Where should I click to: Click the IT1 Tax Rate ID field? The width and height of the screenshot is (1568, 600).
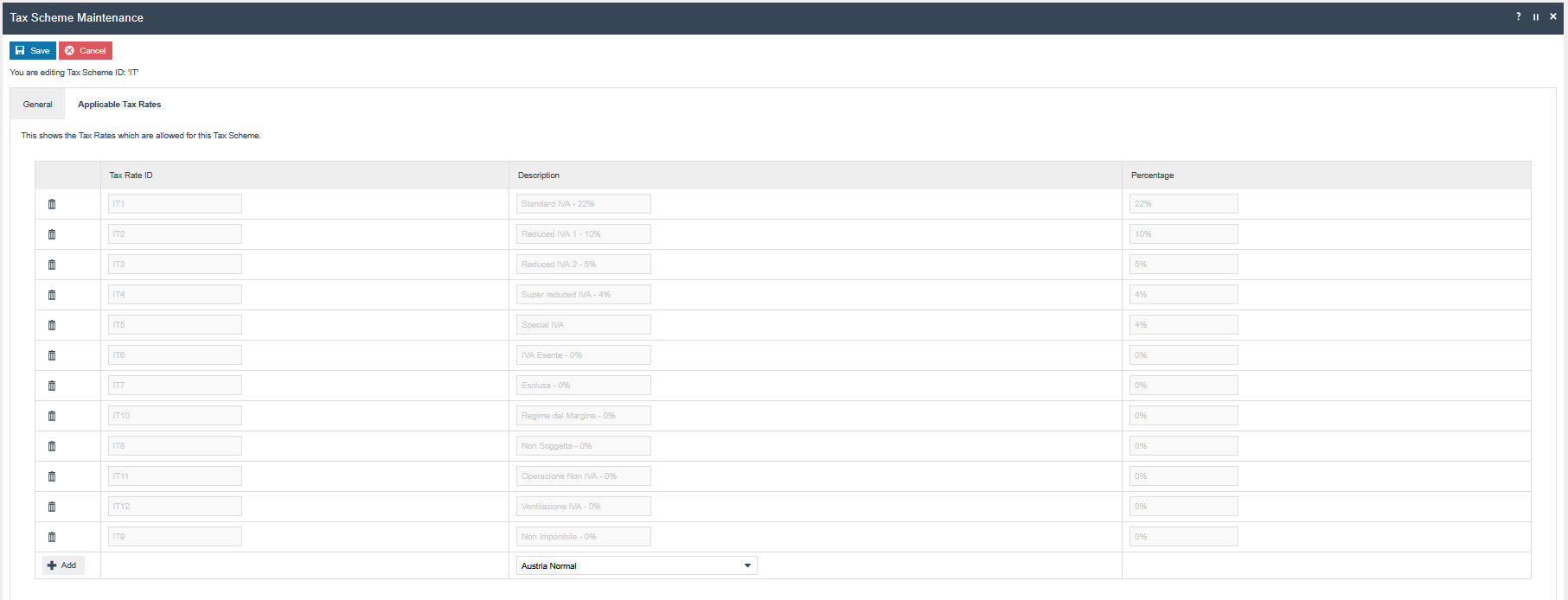click(175, 204)
